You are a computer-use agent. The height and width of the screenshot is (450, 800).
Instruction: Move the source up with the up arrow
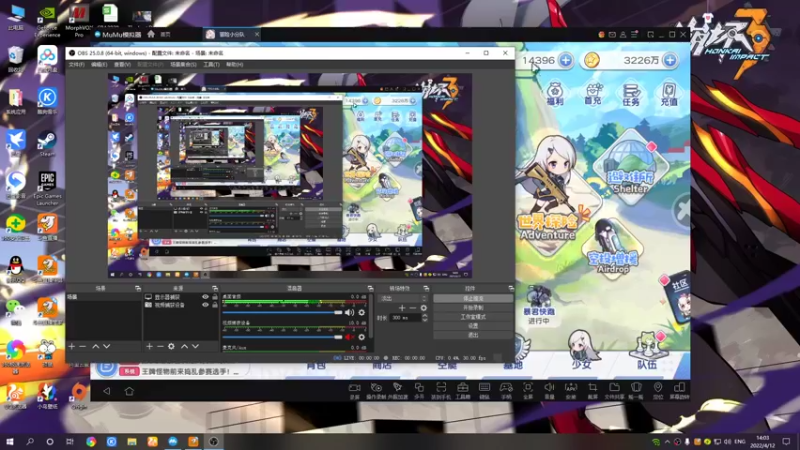click(184, 346)
